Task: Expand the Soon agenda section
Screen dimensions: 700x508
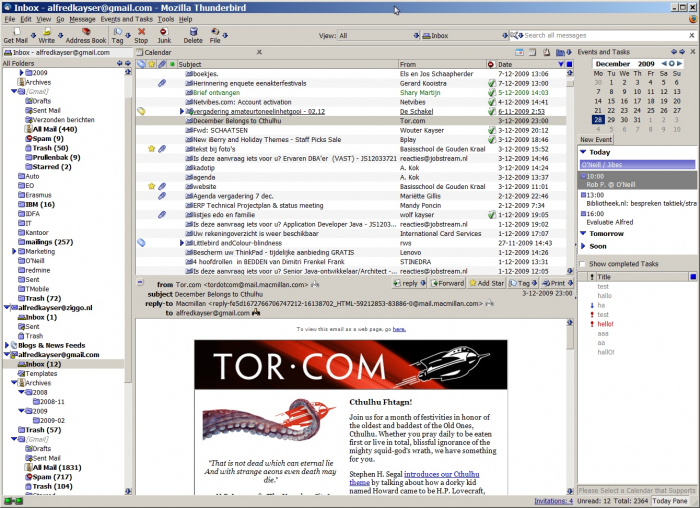Action: click(x=583, y=246)
